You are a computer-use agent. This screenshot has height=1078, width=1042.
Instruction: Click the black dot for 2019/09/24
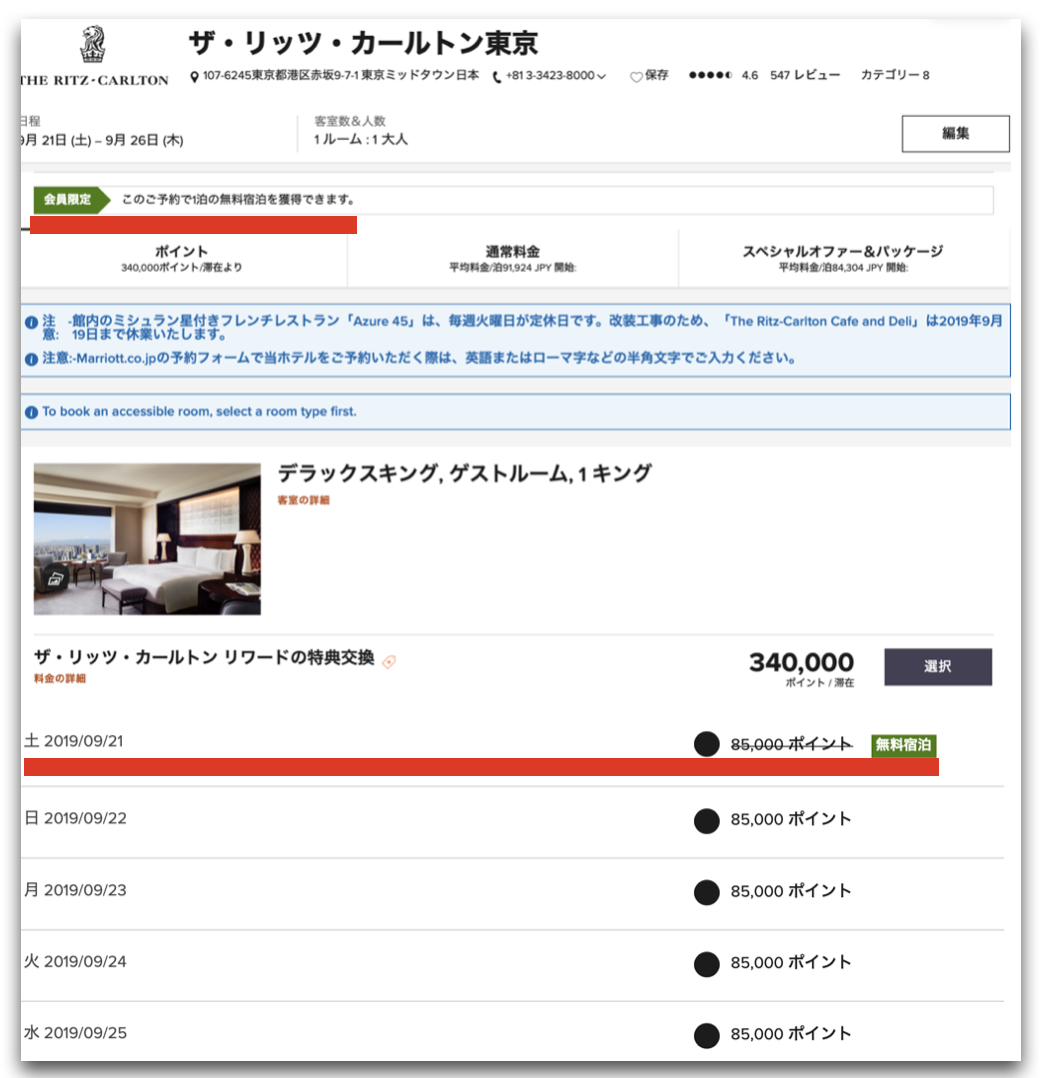[x=707, y=964]
